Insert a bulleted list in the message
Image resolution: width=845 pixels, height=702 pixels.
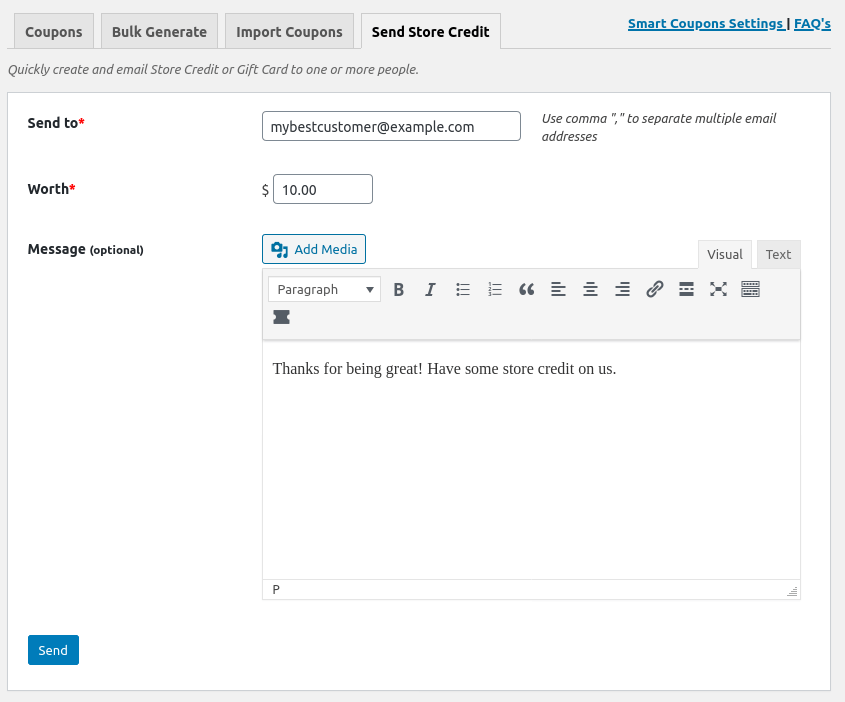463,290
